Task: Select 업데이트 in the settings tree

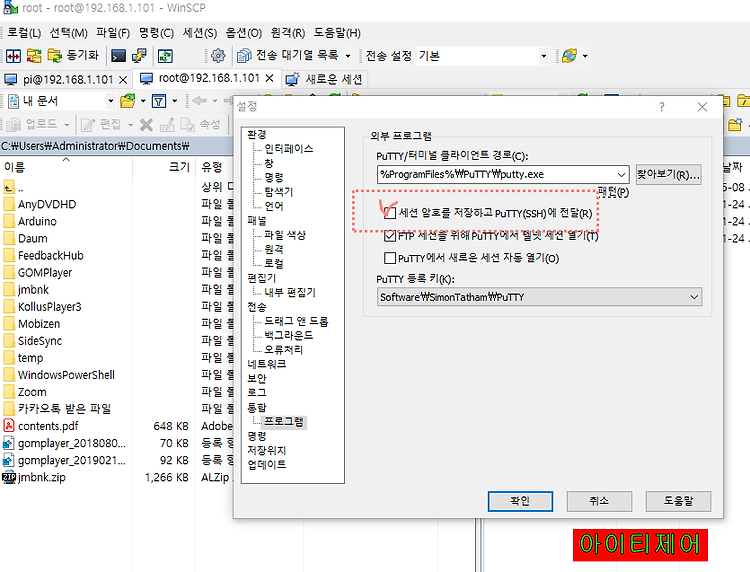Action: 267,464
